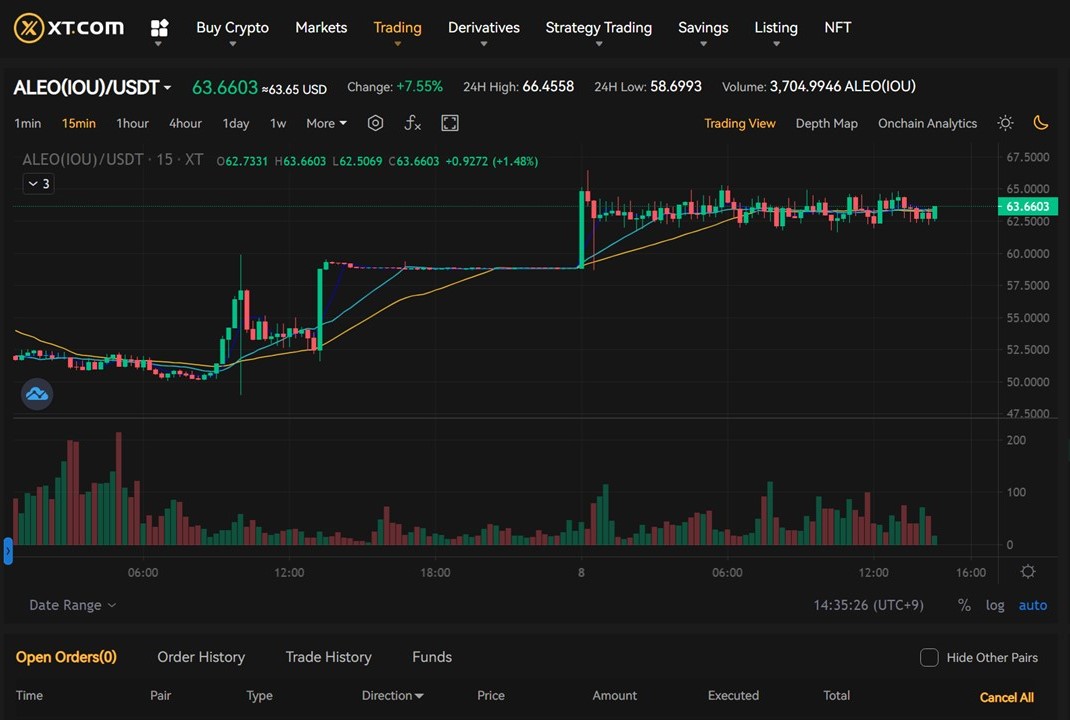Image resolution: width=1070 pixels, height=720 pixels.
Task: Open the indicators fx icon
Action: (x=412, y=123)
